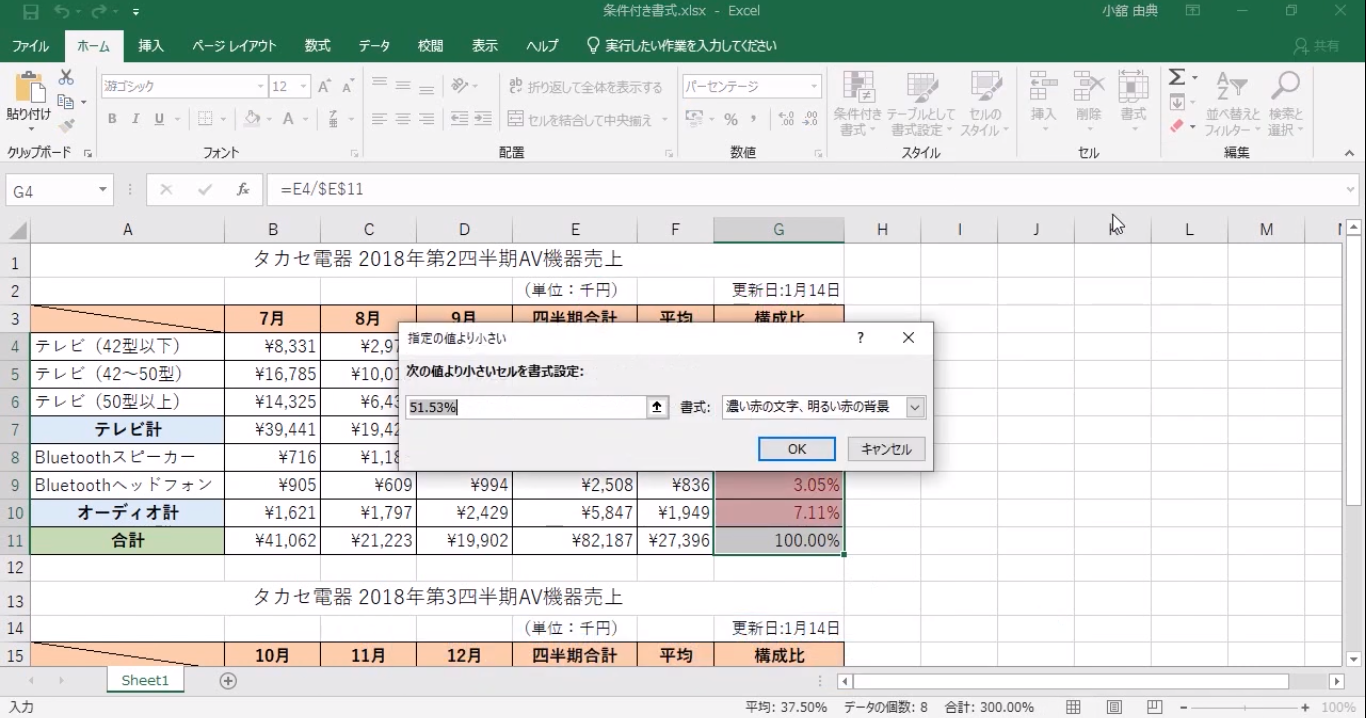Open the Name Box dropdown arrow
1366x718 pixels.
(x=103, y=190)
